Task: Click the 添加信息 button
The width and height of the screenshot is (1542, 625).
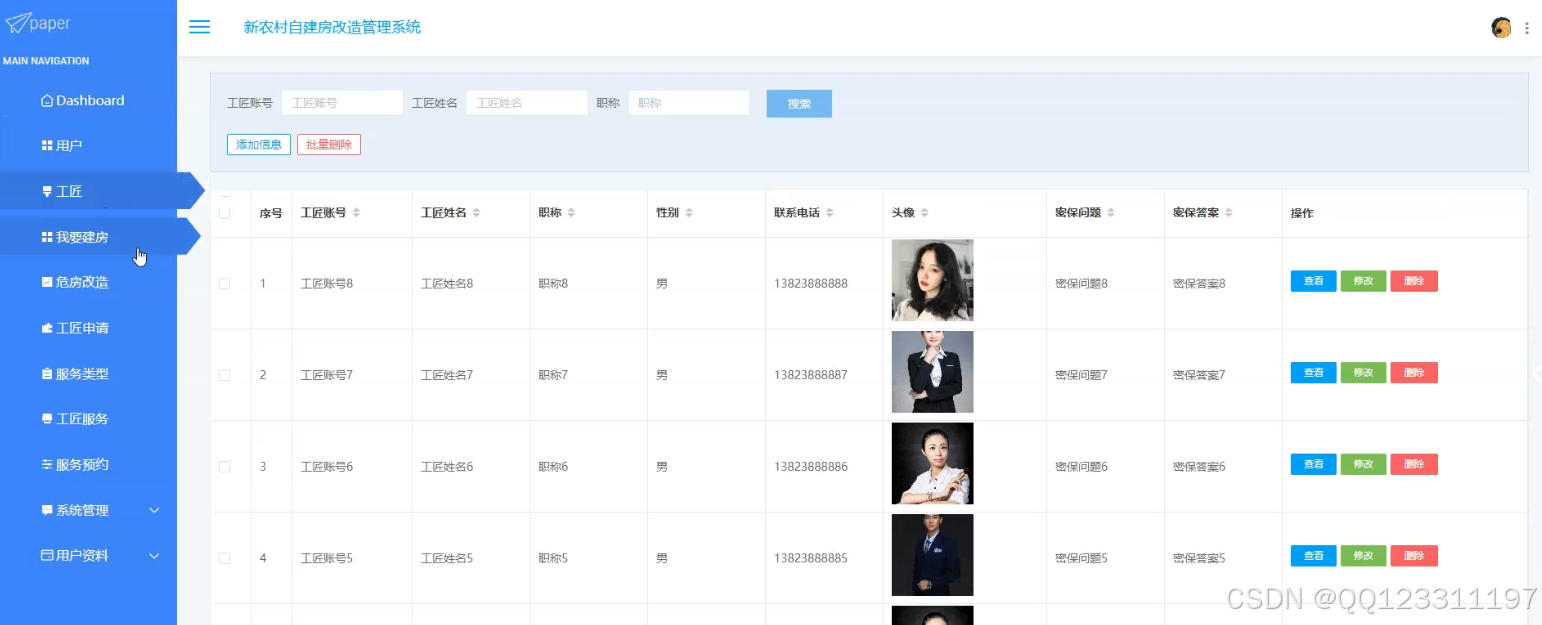Action: [x=259, y=145]
